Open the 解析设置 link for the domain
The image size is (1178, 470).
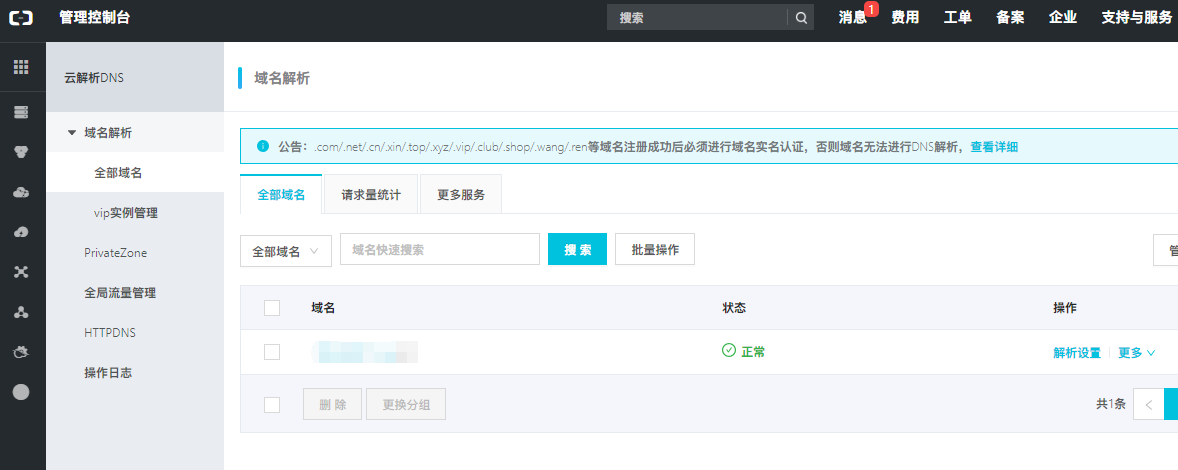[1077, 352]
